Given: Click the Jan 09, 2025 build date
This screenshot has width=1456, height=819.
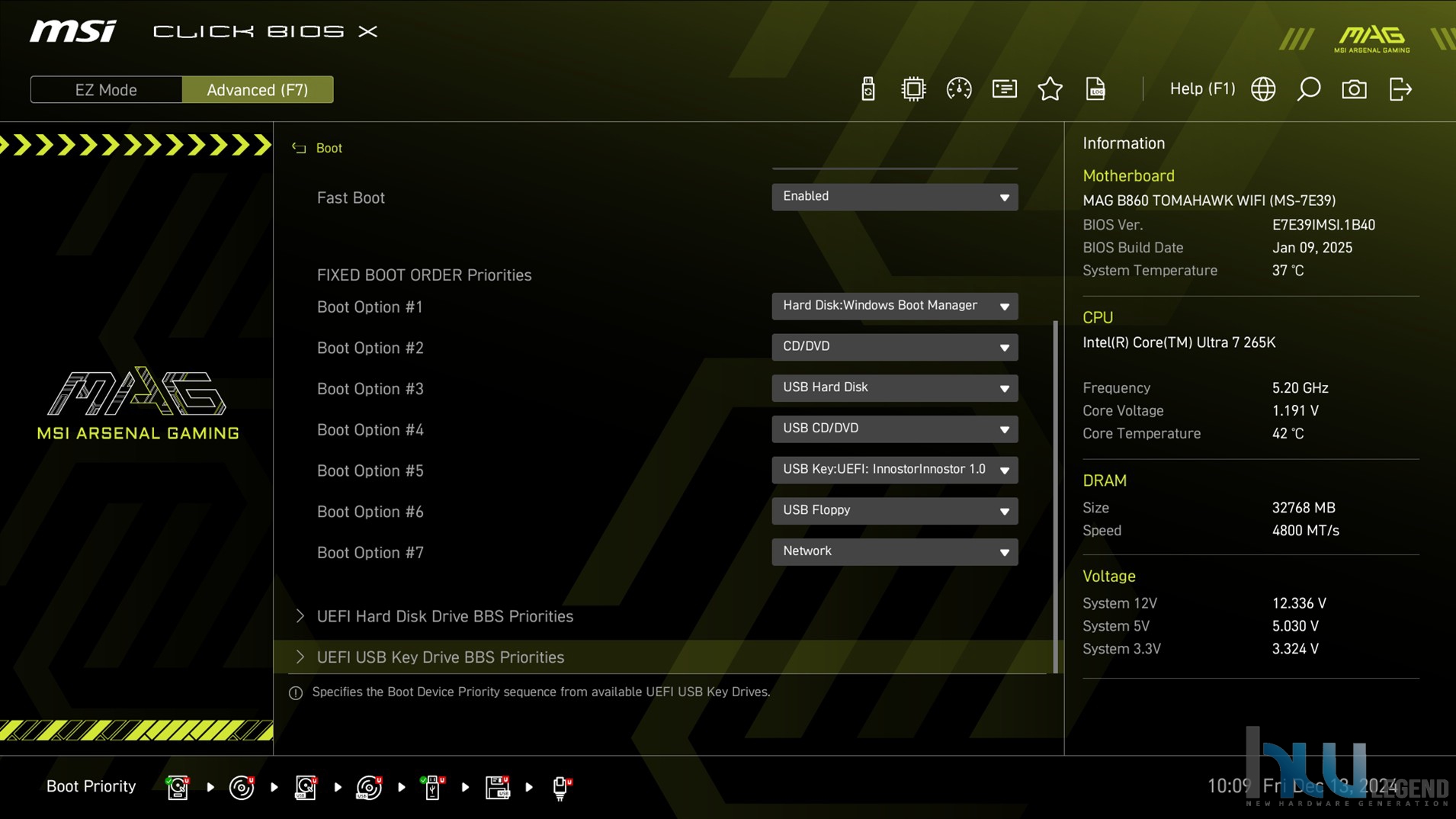Looking at the screenshot, I should point(1312,248).
